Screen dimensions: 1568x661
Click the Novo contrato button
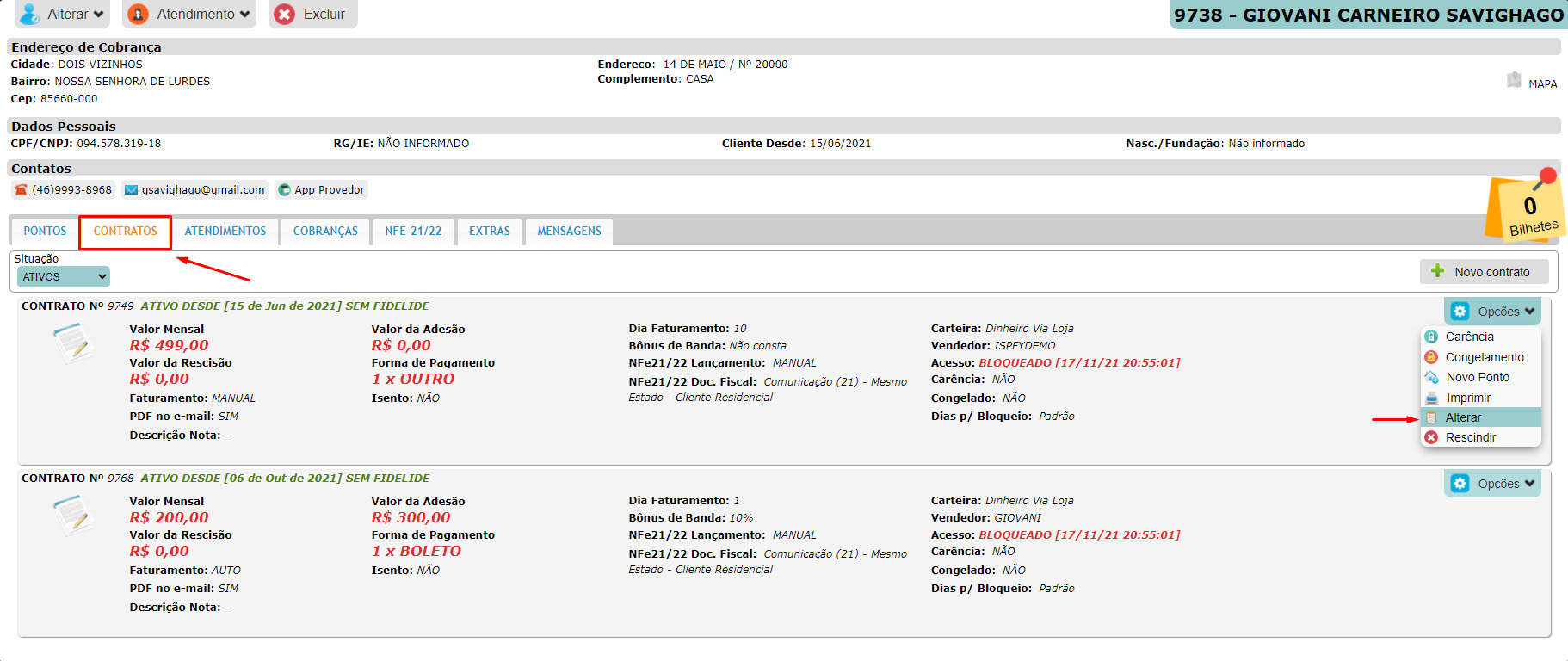pyautogui.click(x=1484, y=272)
